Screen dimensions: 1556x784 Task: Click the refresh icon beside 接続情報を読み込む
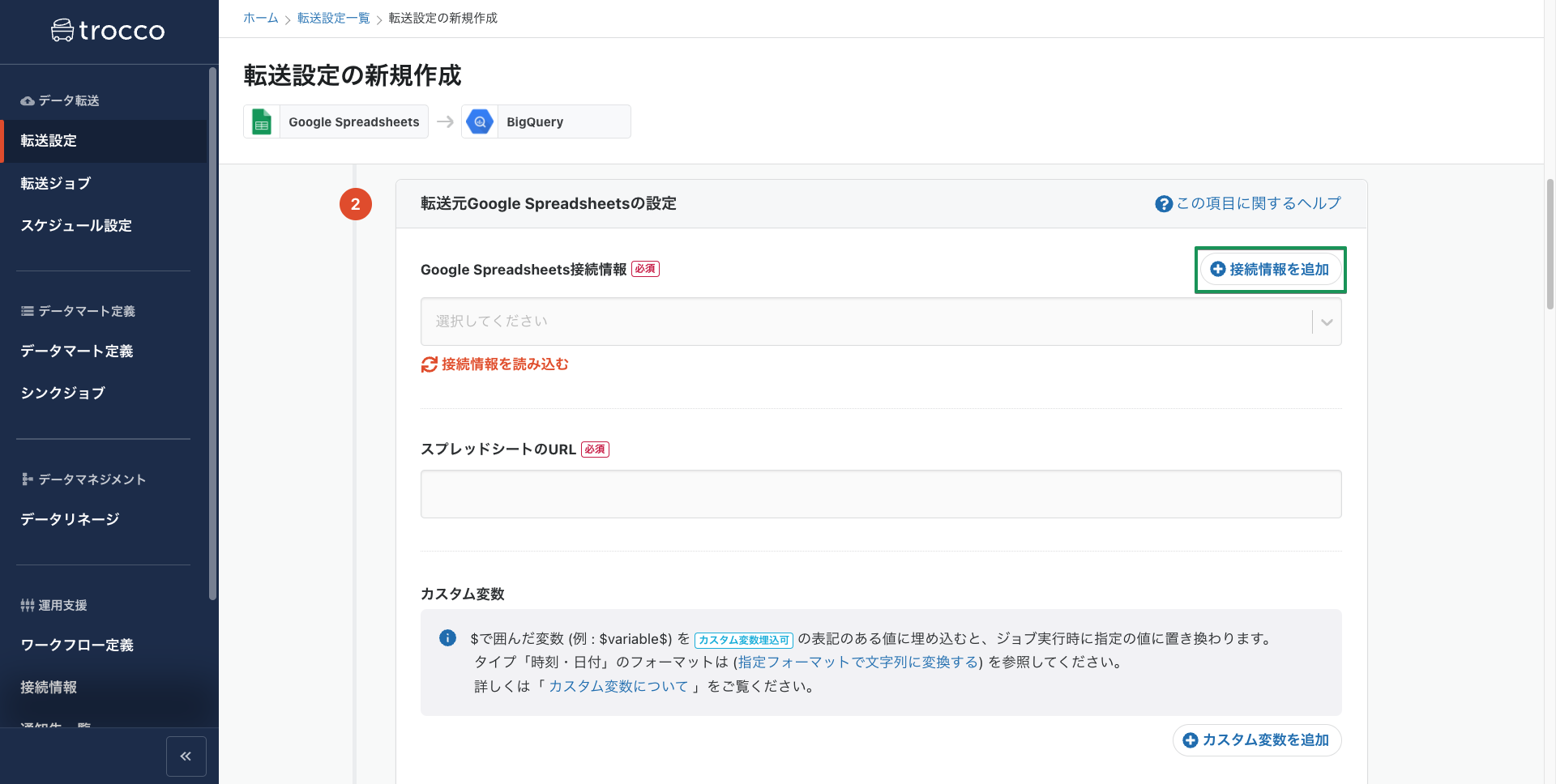pos(430,364)
